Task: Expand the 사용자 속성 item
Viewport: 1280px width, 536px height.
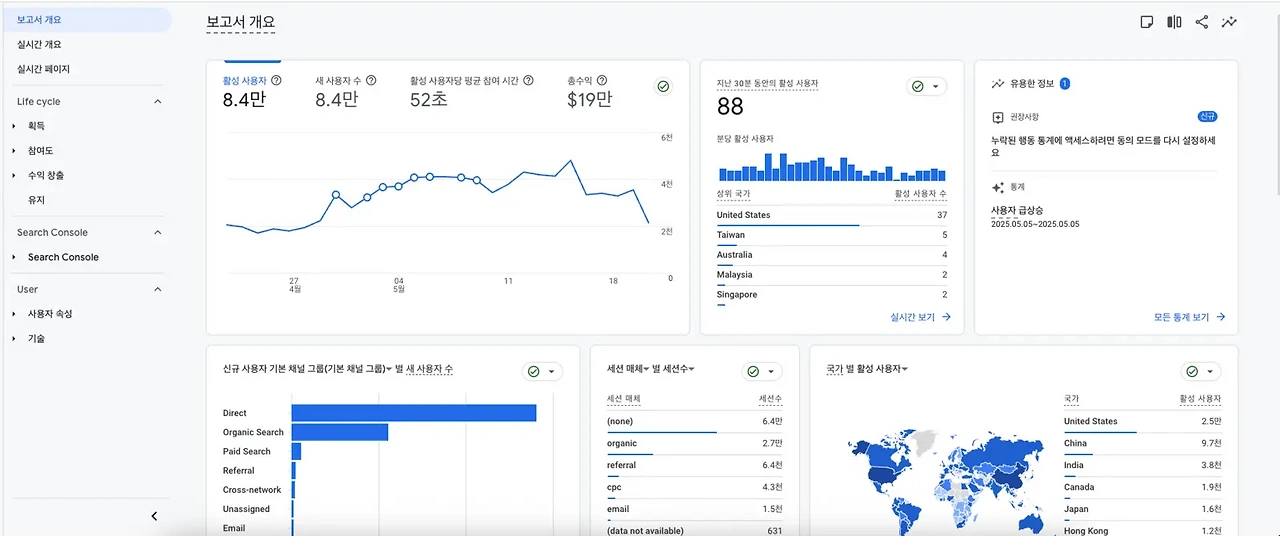Action: [14, 314]
